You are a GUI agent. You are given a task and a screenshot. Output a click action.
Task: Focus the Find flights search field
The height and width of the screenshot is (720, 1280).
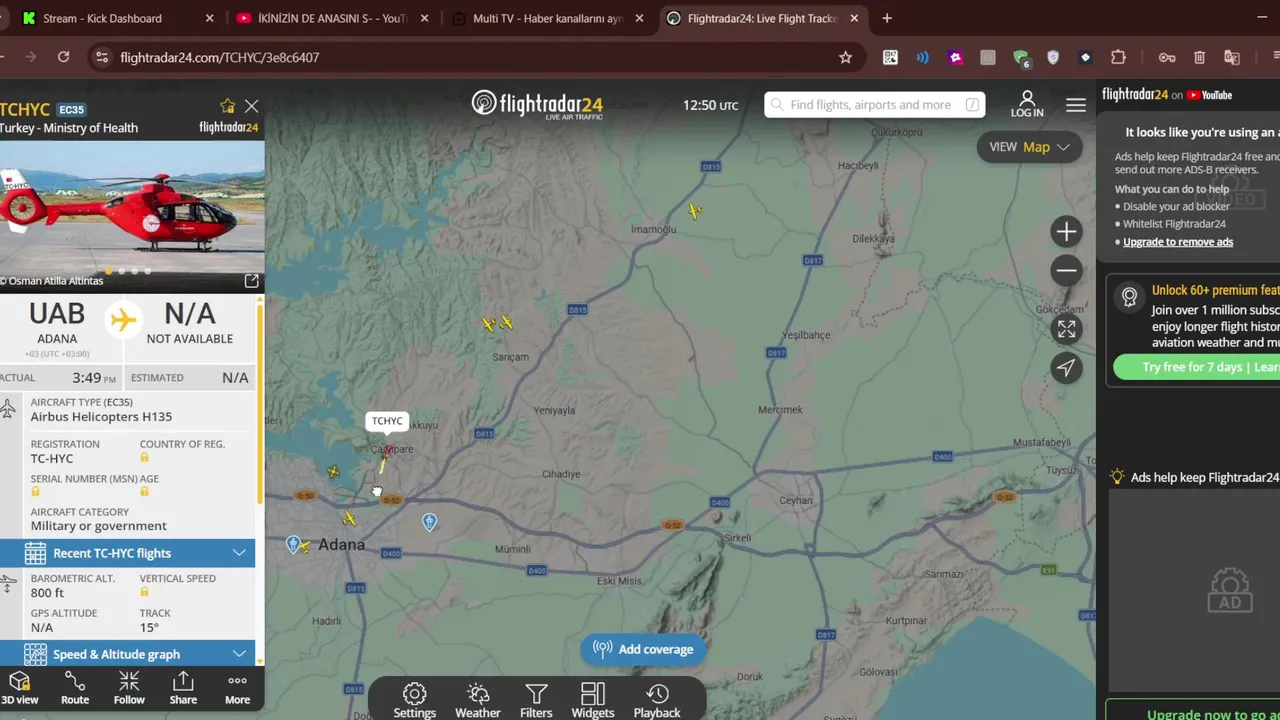point(875,105)
